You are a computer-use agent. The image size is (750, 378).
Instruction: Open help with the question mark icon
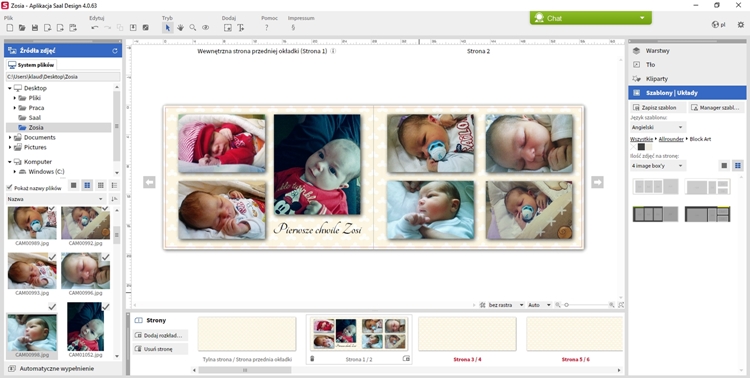coord(266,28)
